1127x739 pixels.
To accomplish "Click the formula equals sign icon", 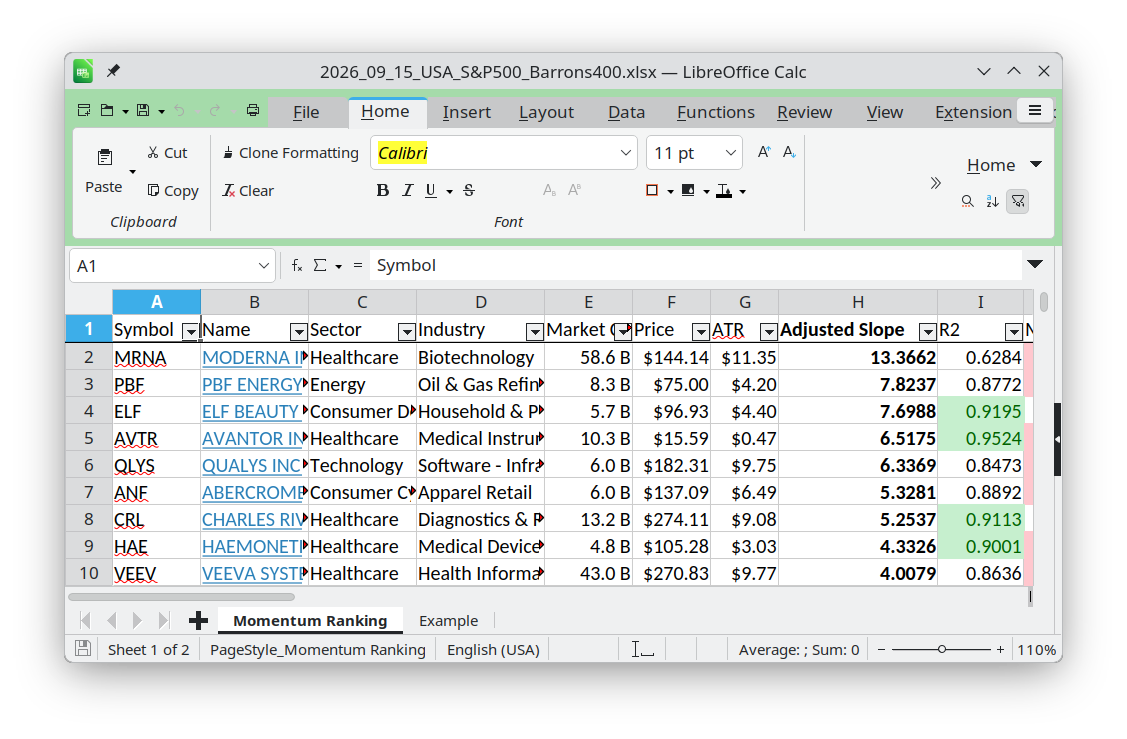I will (358, 265).
